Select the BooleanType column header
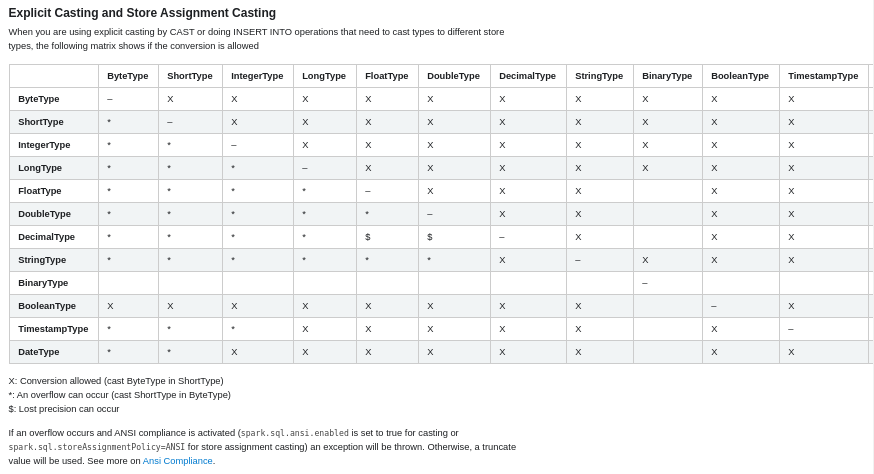Screen dimensions: 874x474 (740, 76)
